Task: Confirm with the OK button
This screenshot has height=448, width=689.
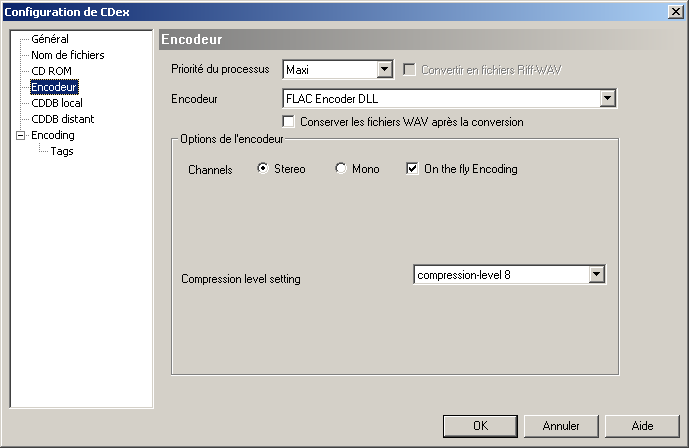Action: (480, 426)
